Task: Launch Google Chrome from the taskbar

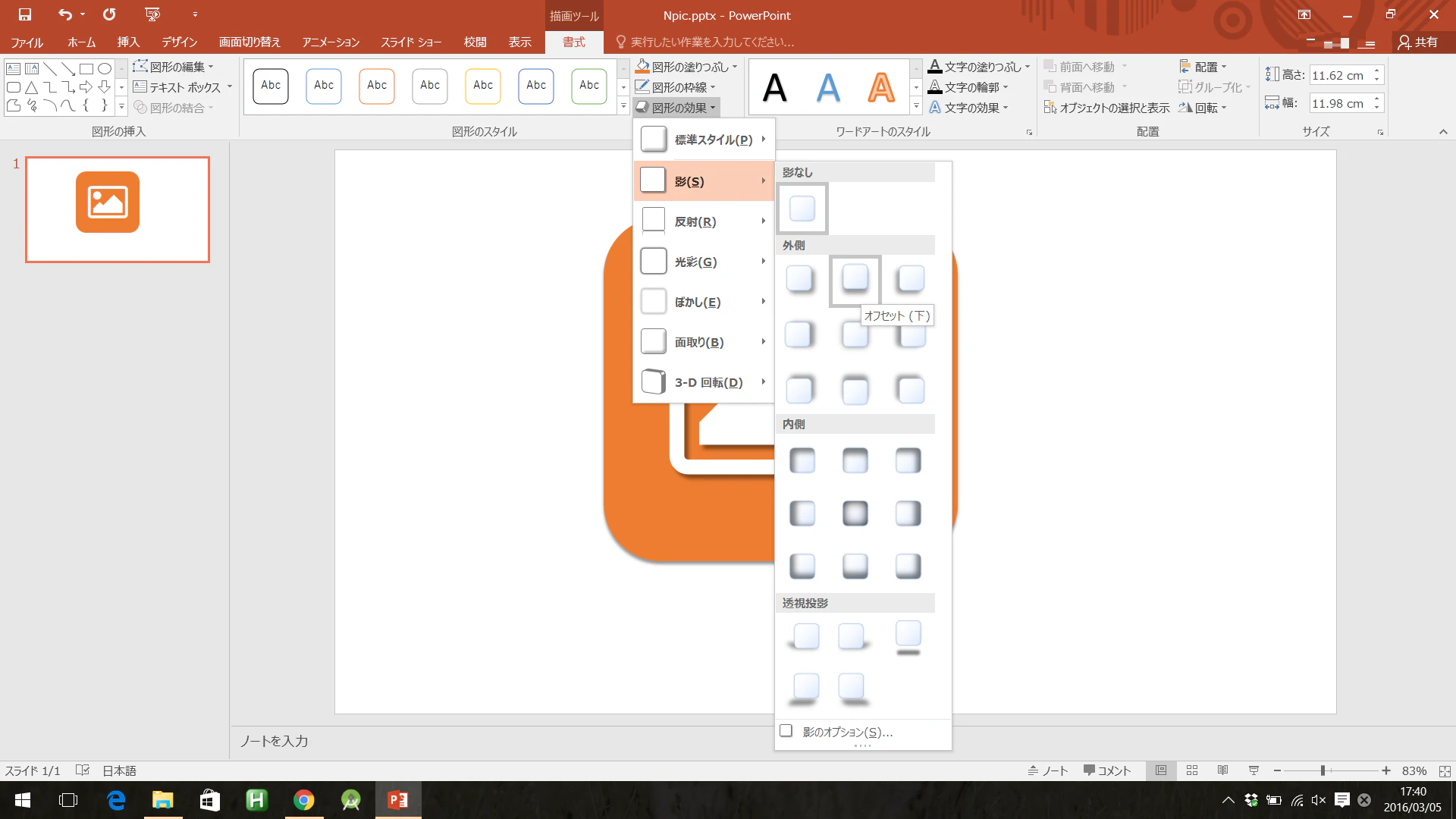Action: click(x=304, y=800)
